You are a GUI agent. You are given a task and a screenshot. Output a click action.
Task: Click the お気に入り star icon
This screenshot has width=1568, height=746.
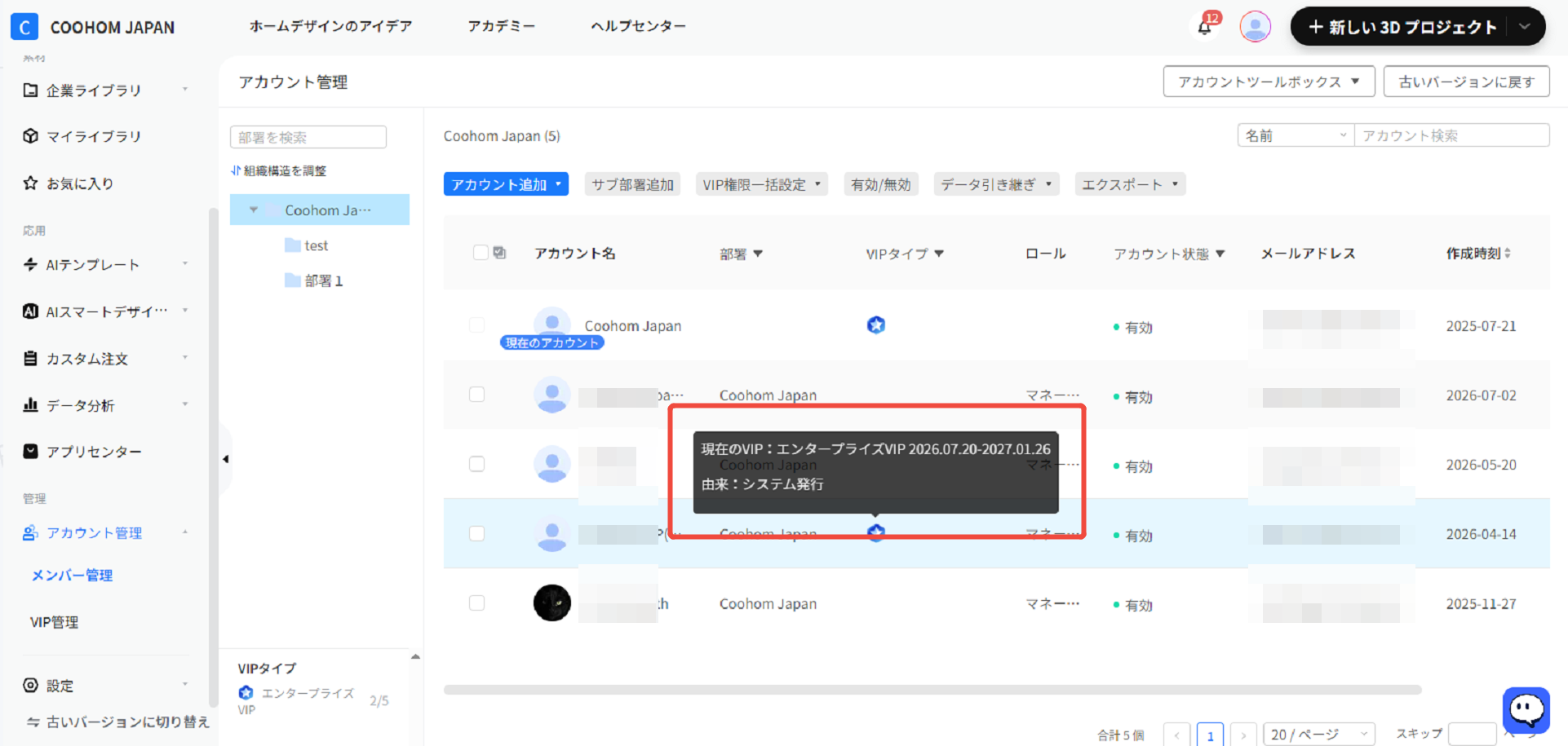(x=30, y=183)
